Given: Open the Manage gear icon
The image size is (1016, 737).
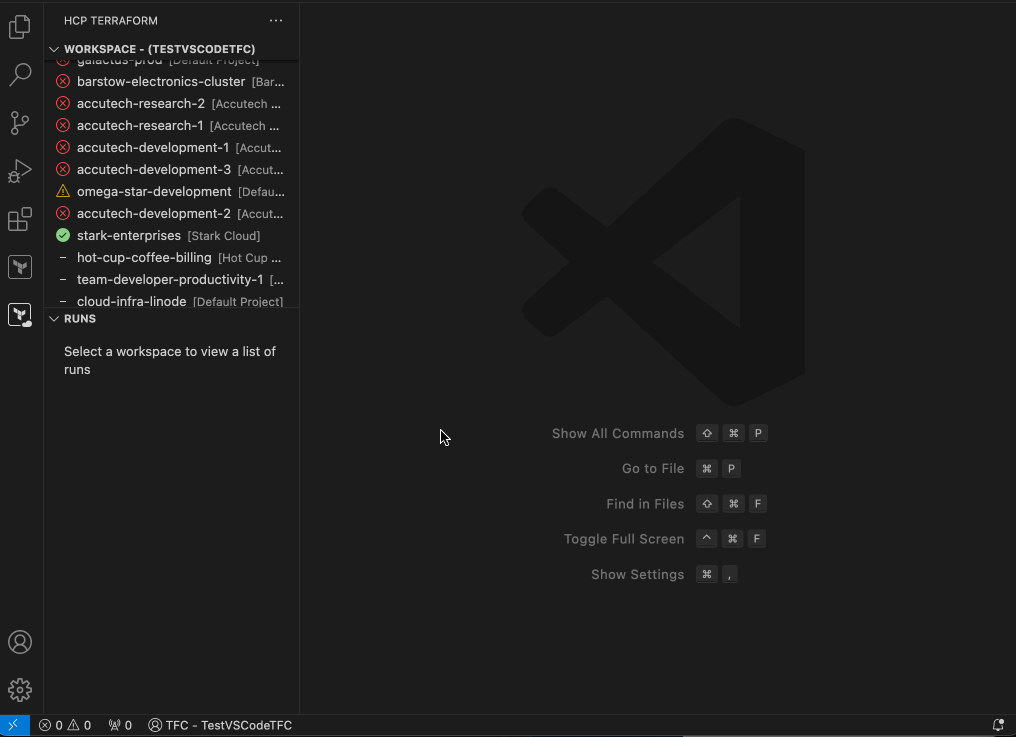Looking at the screenshot, I should [20, 690].
